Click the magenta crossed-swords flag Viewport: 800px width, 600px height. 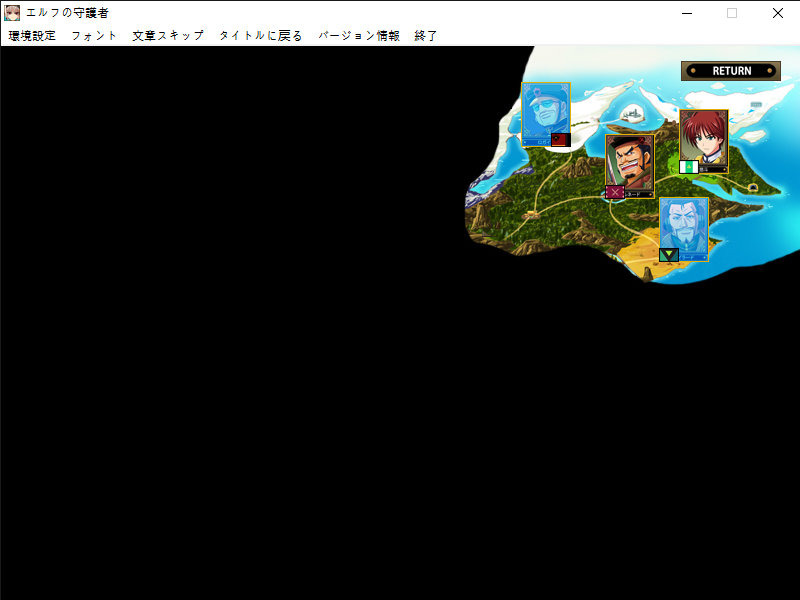(615, 192)
